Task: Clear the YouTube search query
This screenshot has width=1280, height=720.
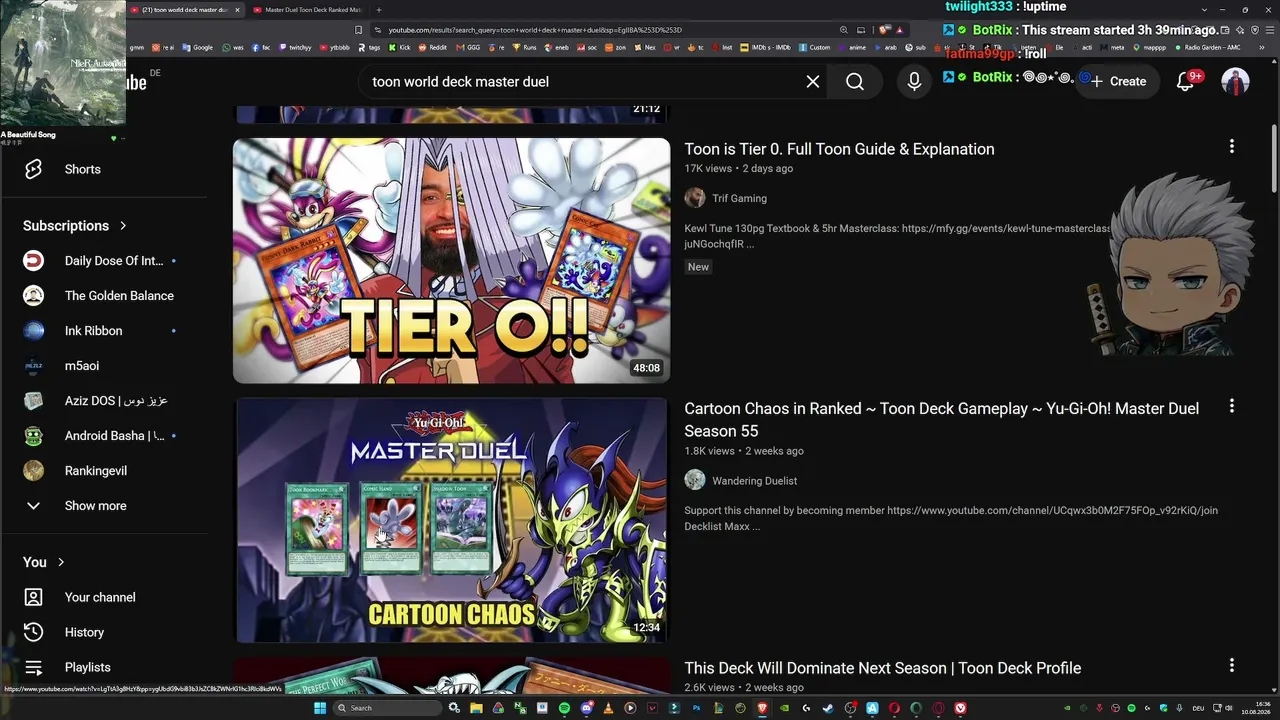Action: pos(813,82)
